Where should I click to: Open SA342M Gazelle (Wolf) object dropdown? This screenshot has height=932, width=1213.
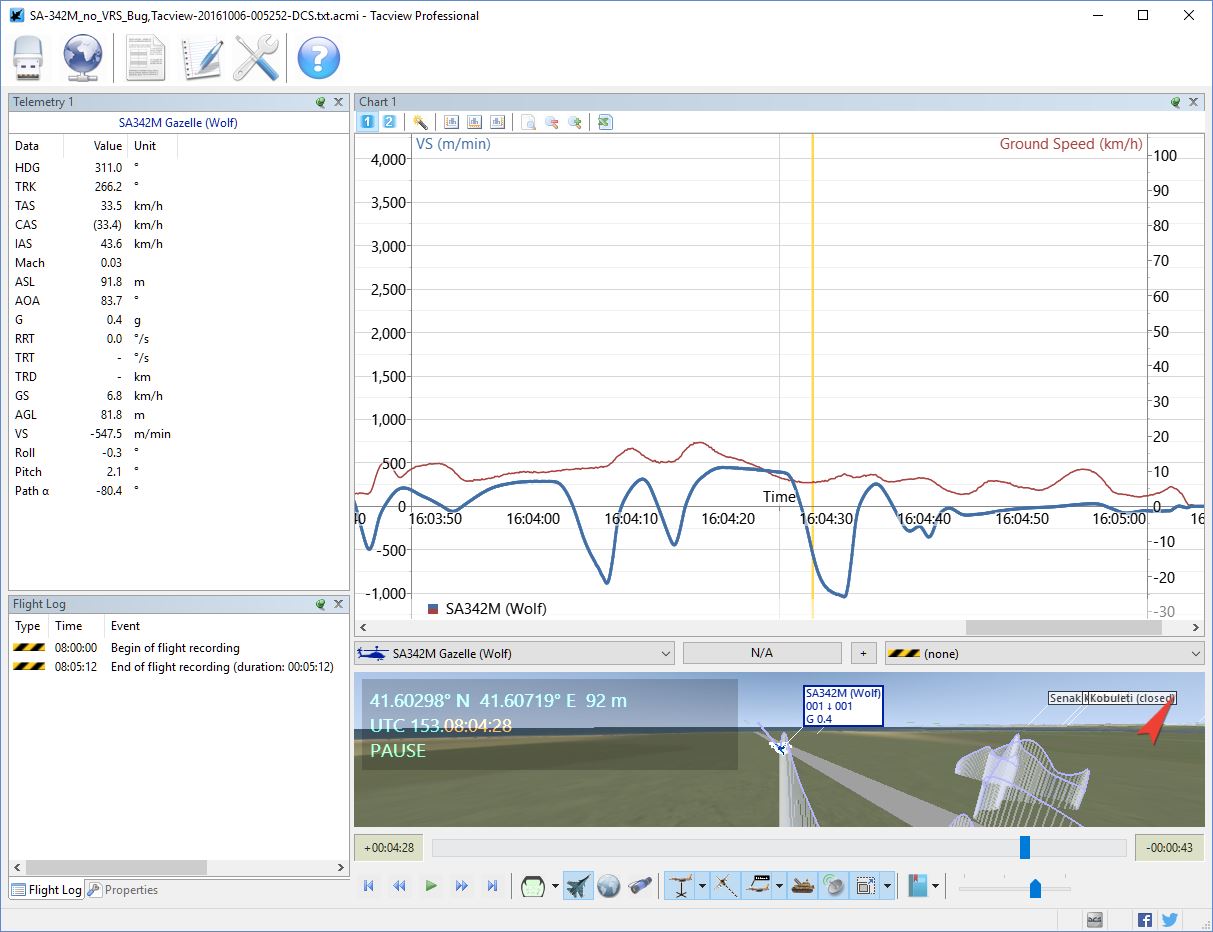[x=514, y=653]
